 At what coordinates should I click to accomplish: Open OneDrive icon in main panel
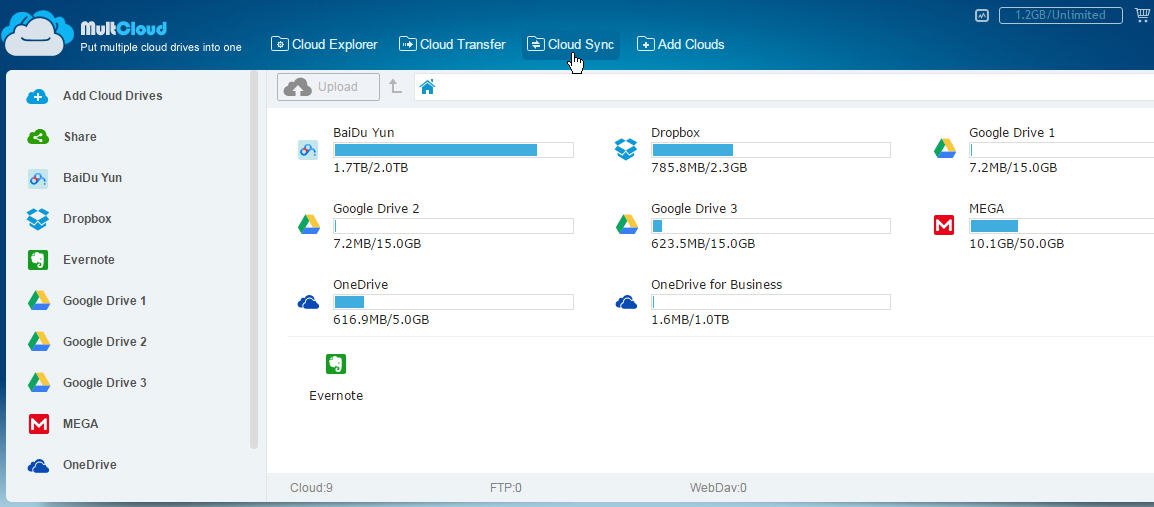[x=308, y=302]
